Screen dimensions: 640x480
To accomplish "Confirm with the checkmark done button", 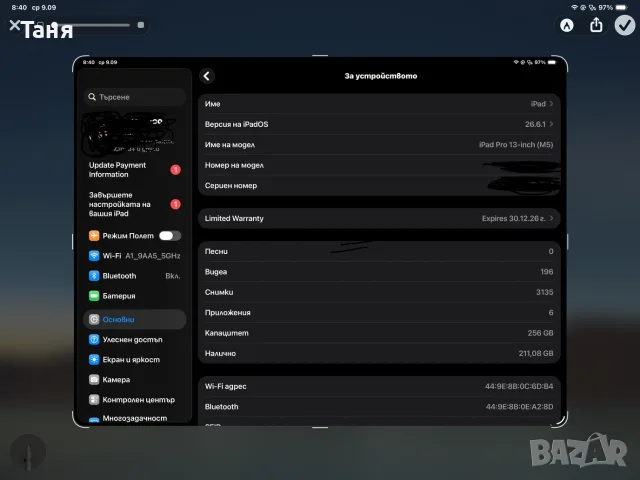I will pos(625,25).
